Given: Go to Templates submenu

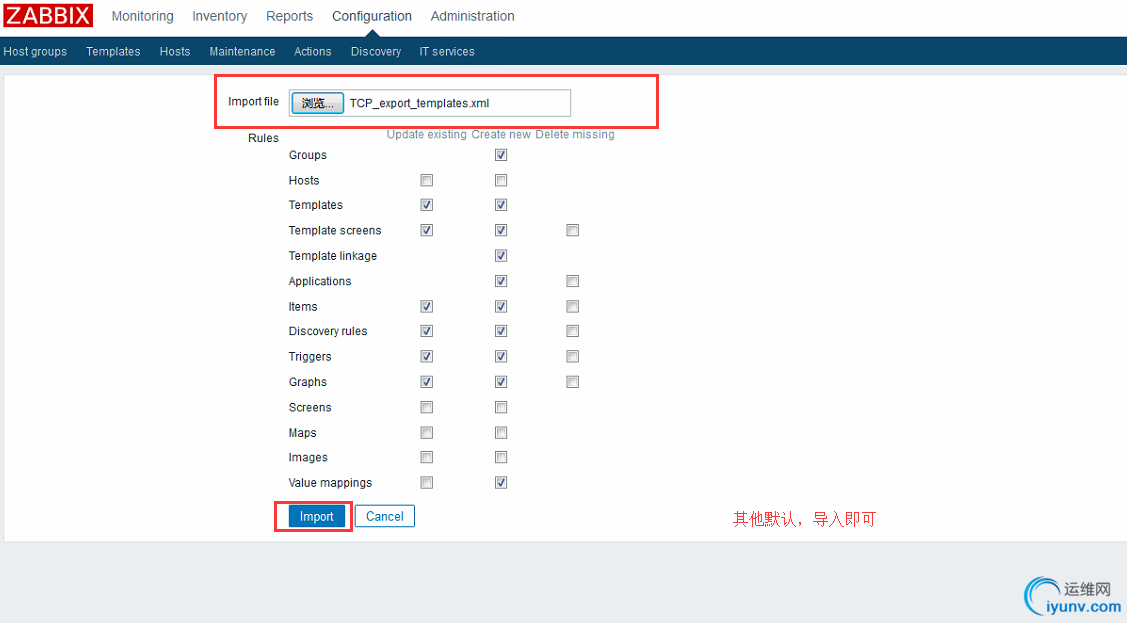Looking at the screenshot, I should [x=113, y=52].
